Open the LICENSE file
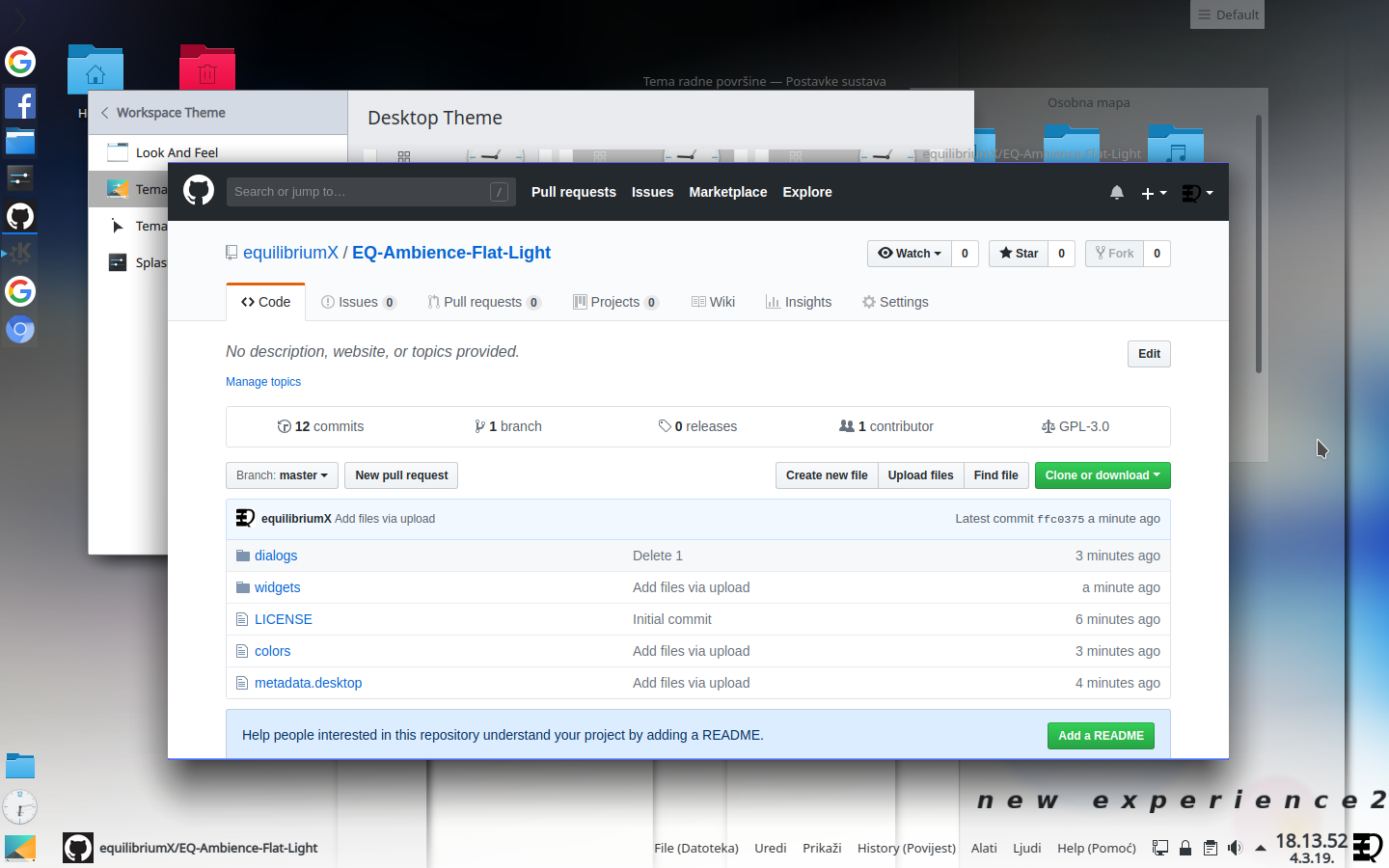Viewport: 1389px width, 868px height. pyautogui.click(x=284, y=619)
